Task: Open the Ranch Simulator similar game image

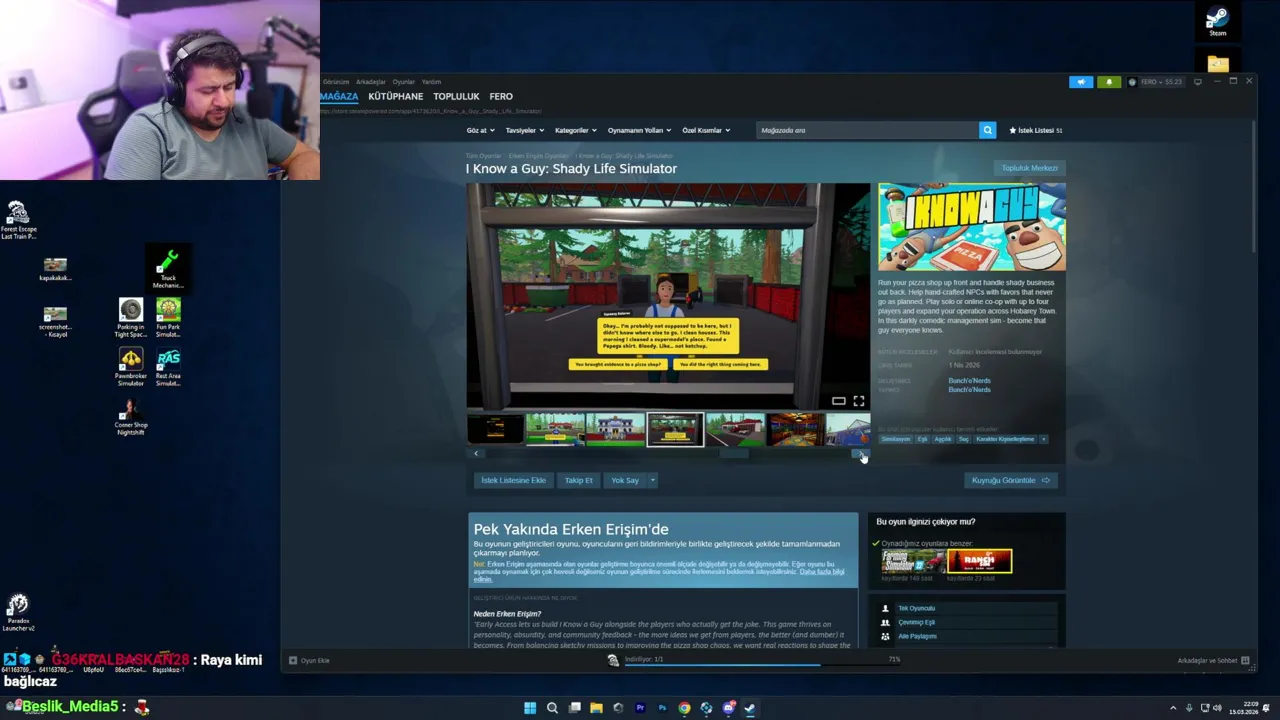Action: (979, 562)
